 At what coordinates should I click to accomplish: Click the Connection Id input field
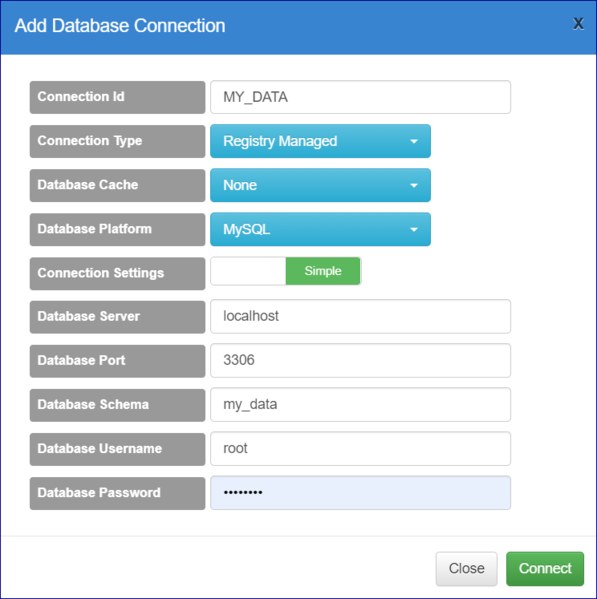coord(360,97)
